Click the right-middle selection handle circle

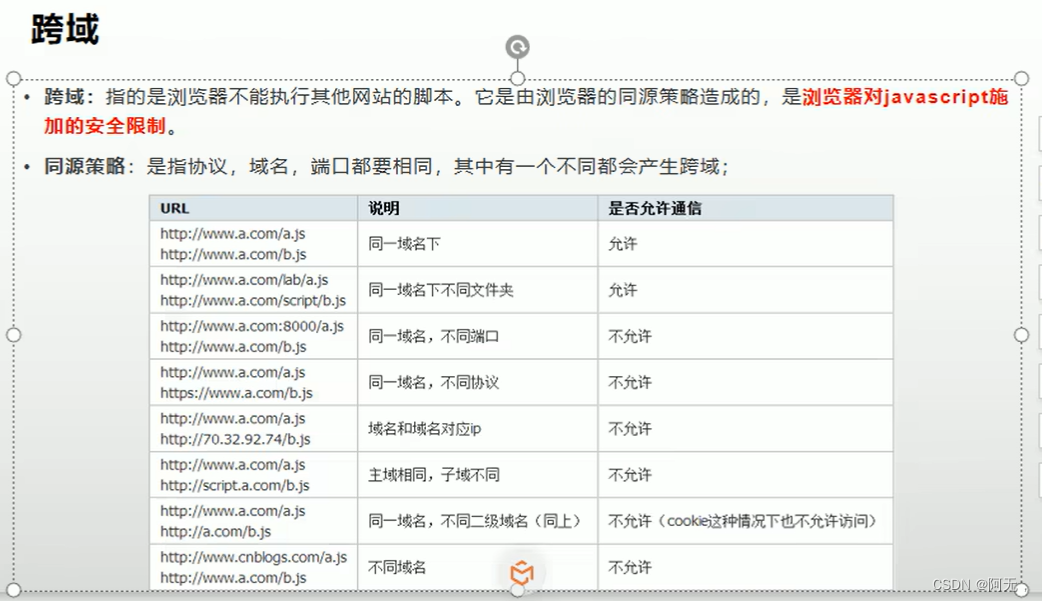tap(1021, 333)
